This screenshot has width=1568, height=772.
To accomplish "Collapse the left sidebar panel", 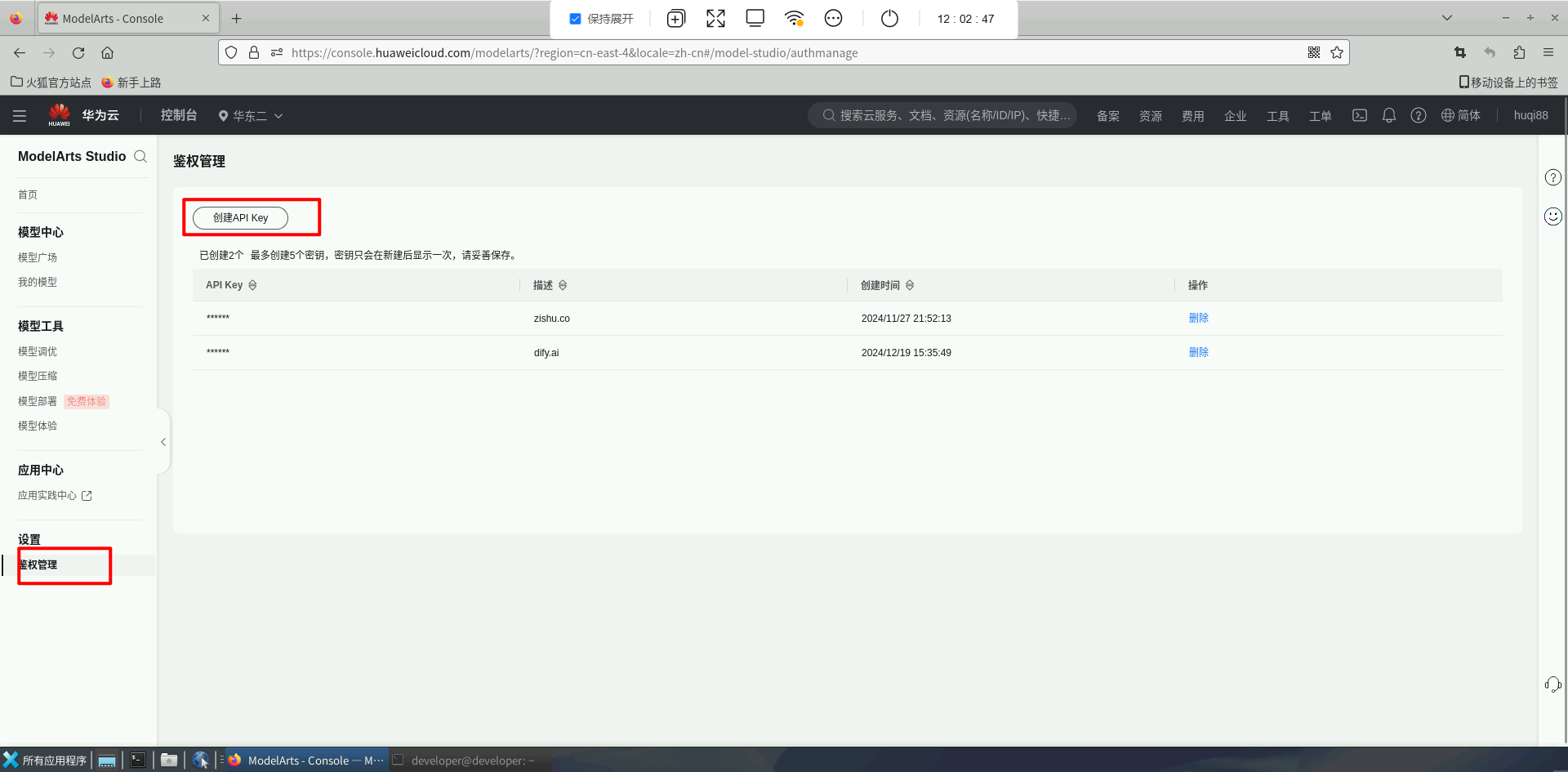I will point(163,442).
